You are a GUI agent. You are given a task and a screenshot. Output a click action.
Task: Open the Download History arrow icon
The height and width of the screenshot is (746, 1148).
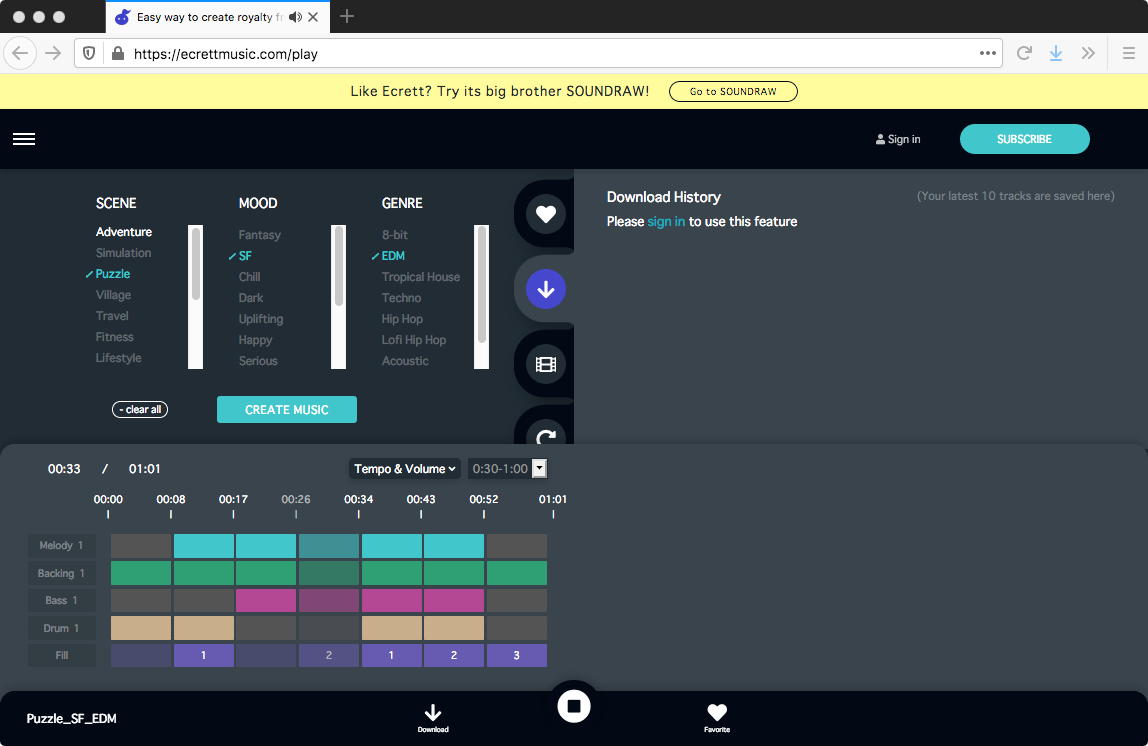pyautogui.click(x=545, y=289)
